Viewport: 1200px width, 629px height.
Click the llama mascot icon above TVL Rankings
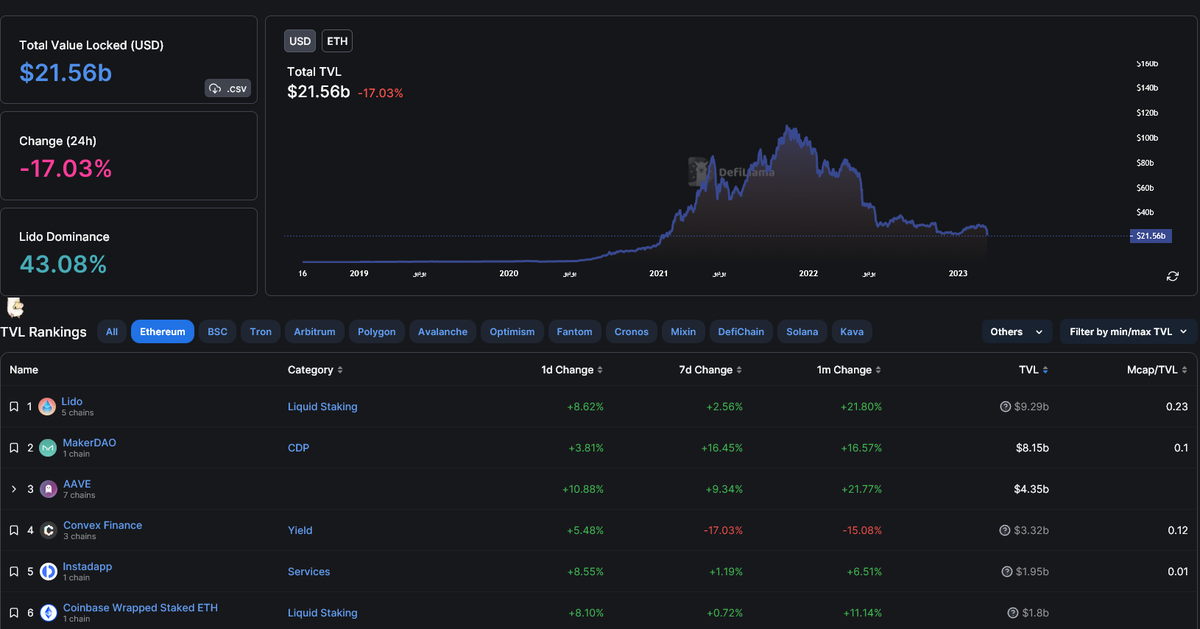(x=15, y=308)
